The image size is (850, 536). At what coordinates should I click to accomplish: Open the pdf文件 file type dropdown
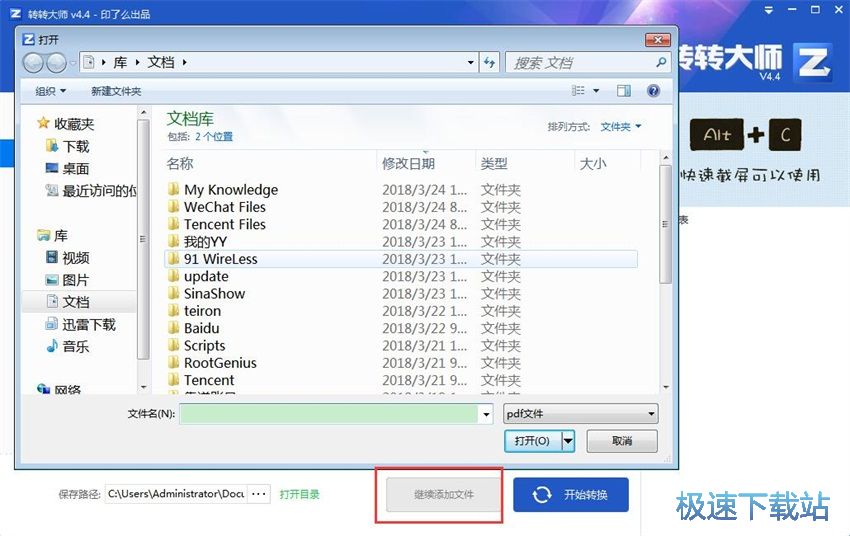click(x=581, y=414)
